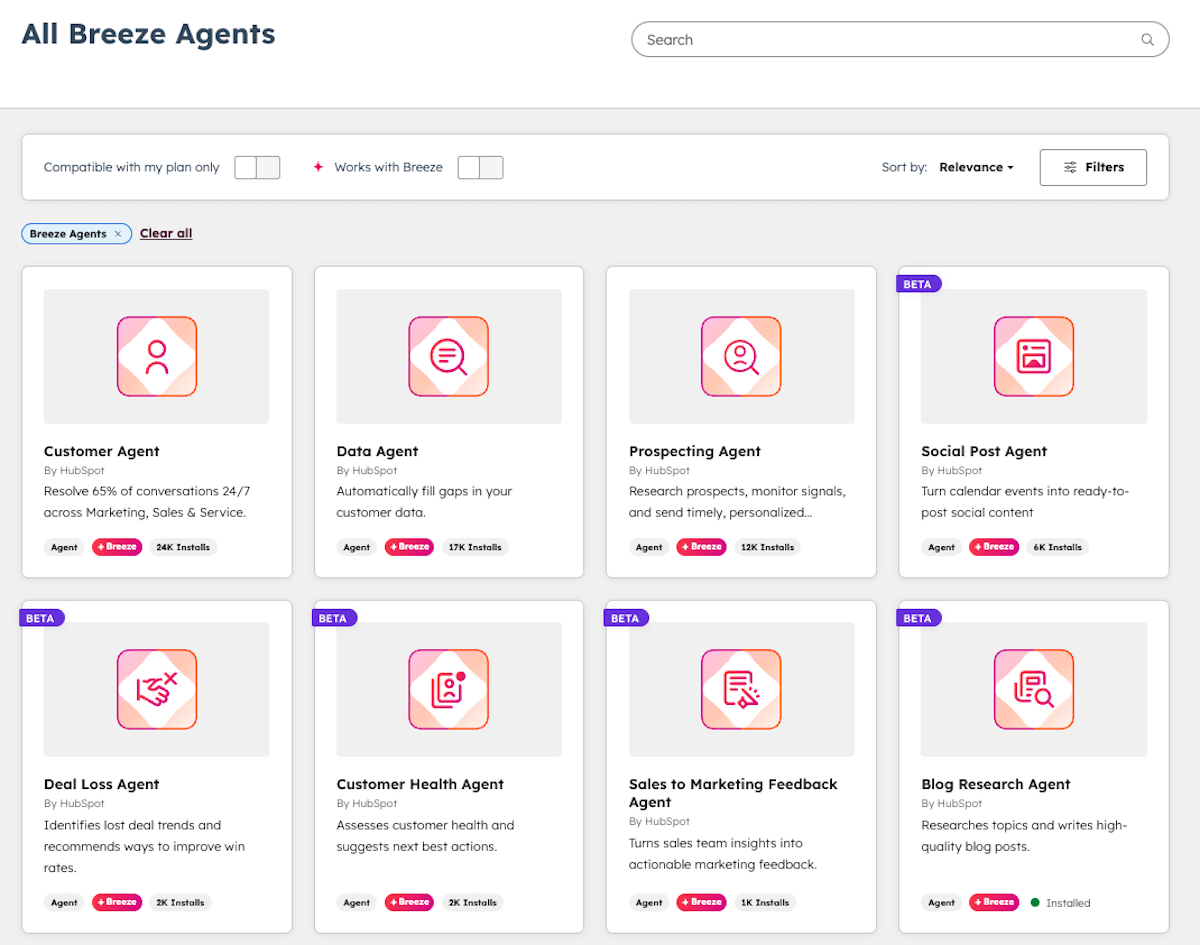Open the Social Post Agent image icon
Image resolution: width=1200 pixels, height=945 pixels.
pos(1033,355)
